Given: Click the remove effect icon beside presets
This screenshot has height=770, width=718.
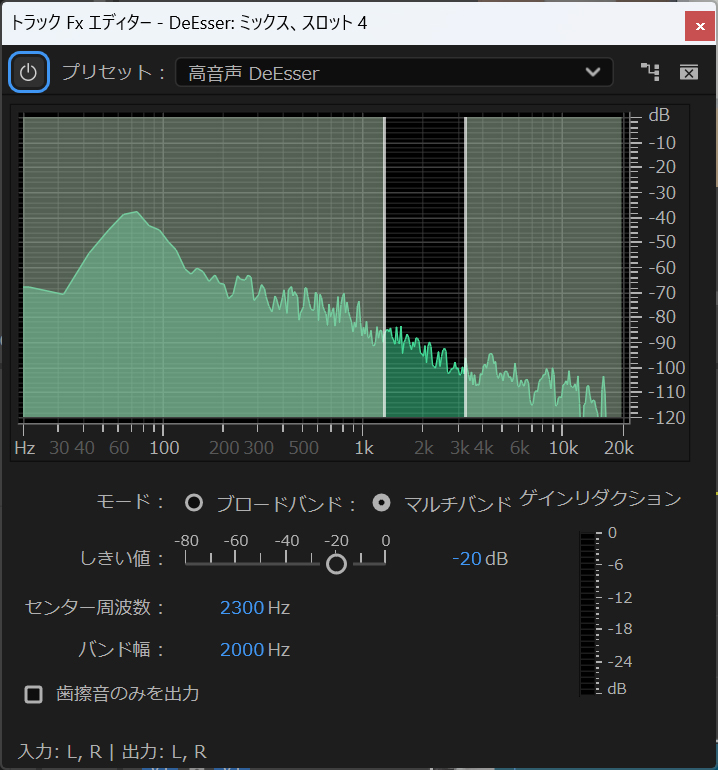Looking at the screenshot, I should (x=688, y=72).
